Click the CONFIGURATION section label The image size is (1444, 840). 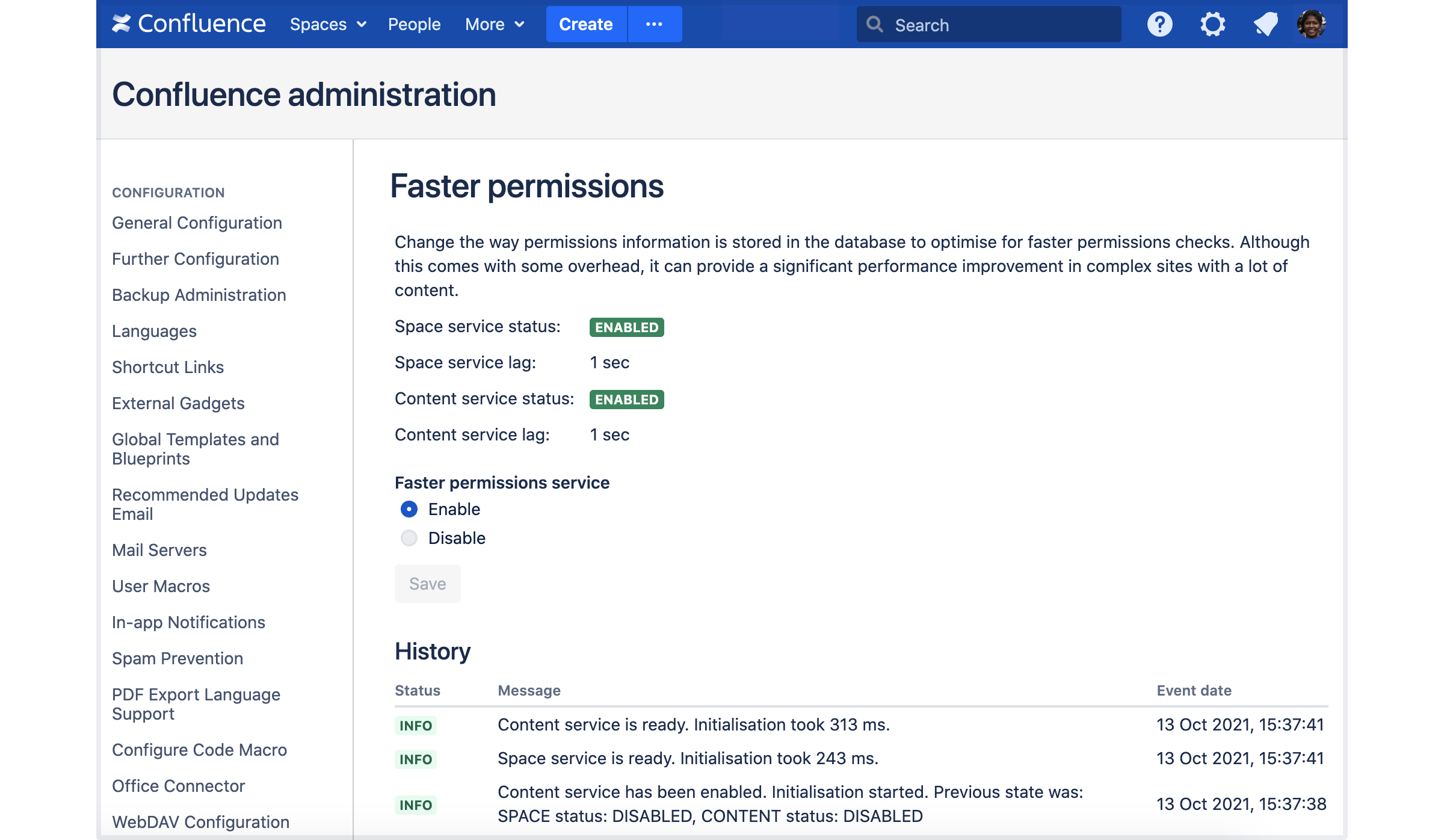[x=168, y=193]
